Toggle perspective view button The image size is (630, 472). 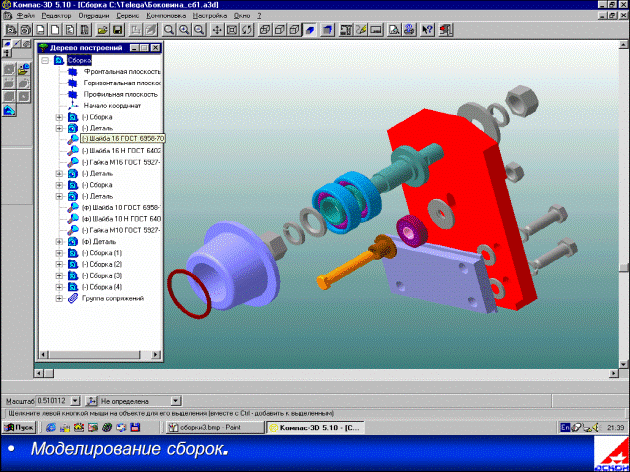[327, 30]
